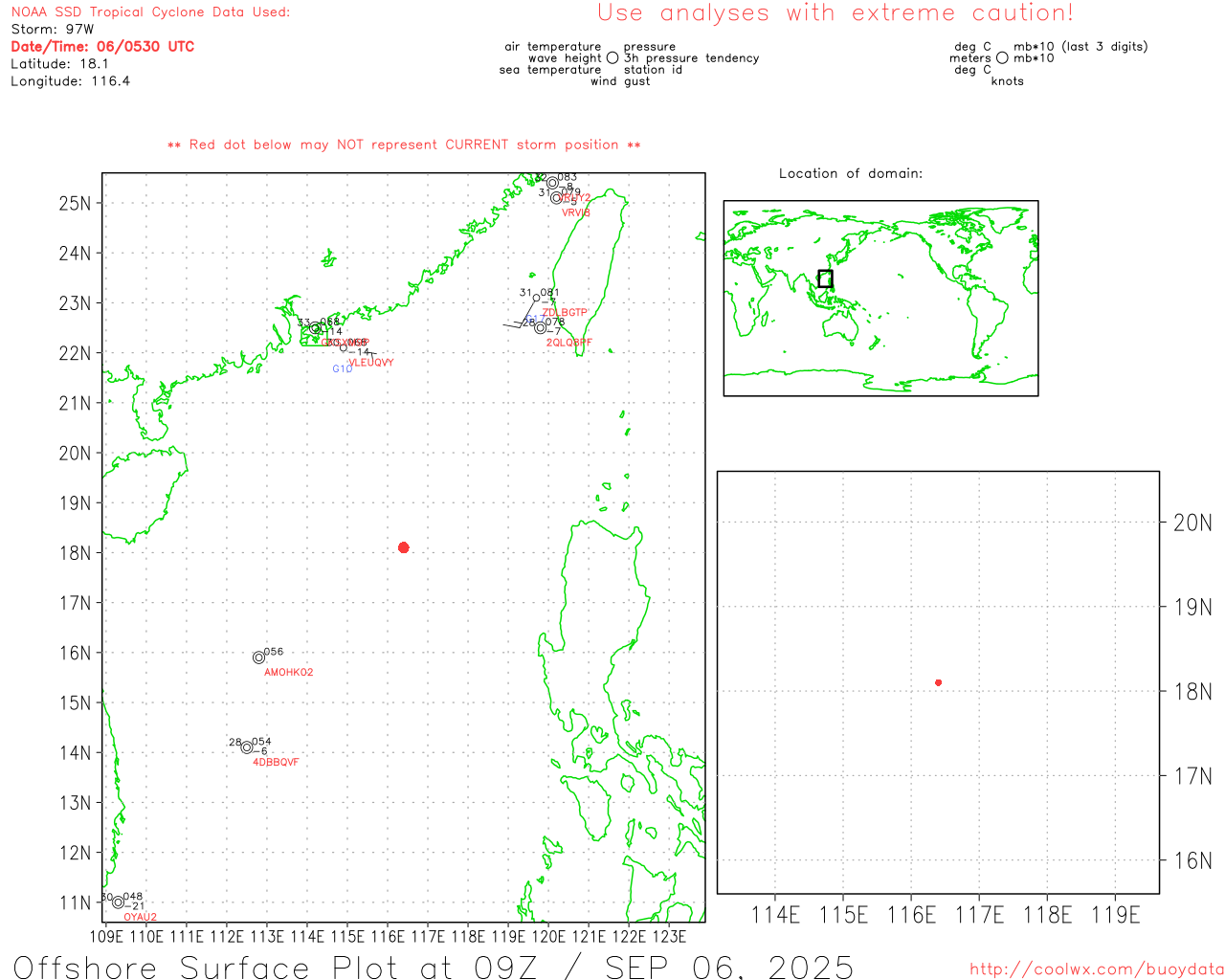Click the 18N latitude label on main map

(75, 553)
